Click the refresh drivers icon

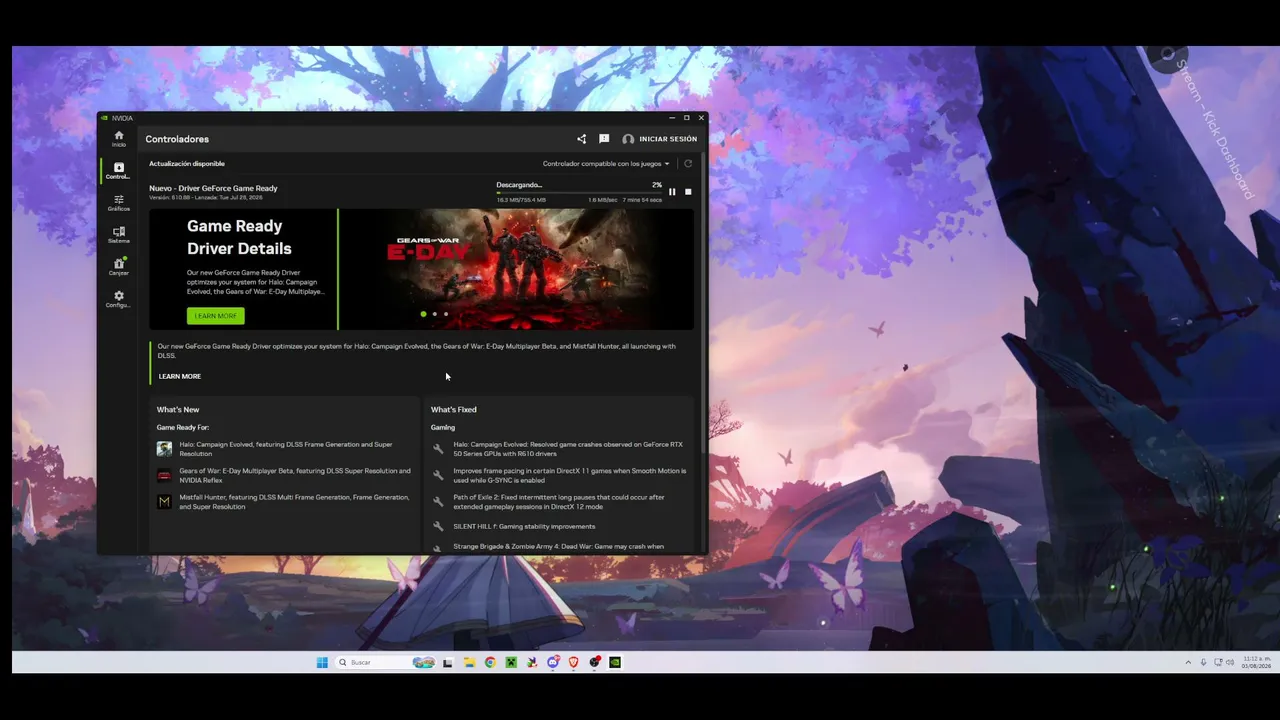point(688,164)
